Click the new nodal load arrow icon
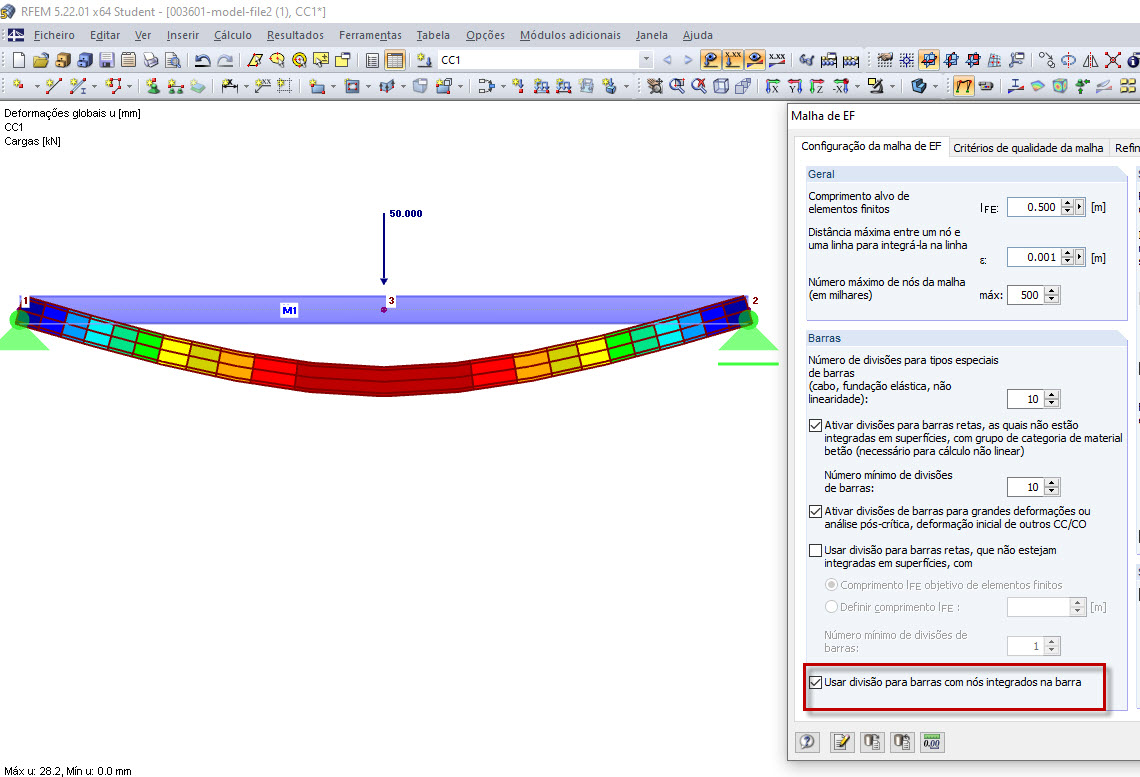The height and width of the screenshot is (777, 1140). coord(518,86)
